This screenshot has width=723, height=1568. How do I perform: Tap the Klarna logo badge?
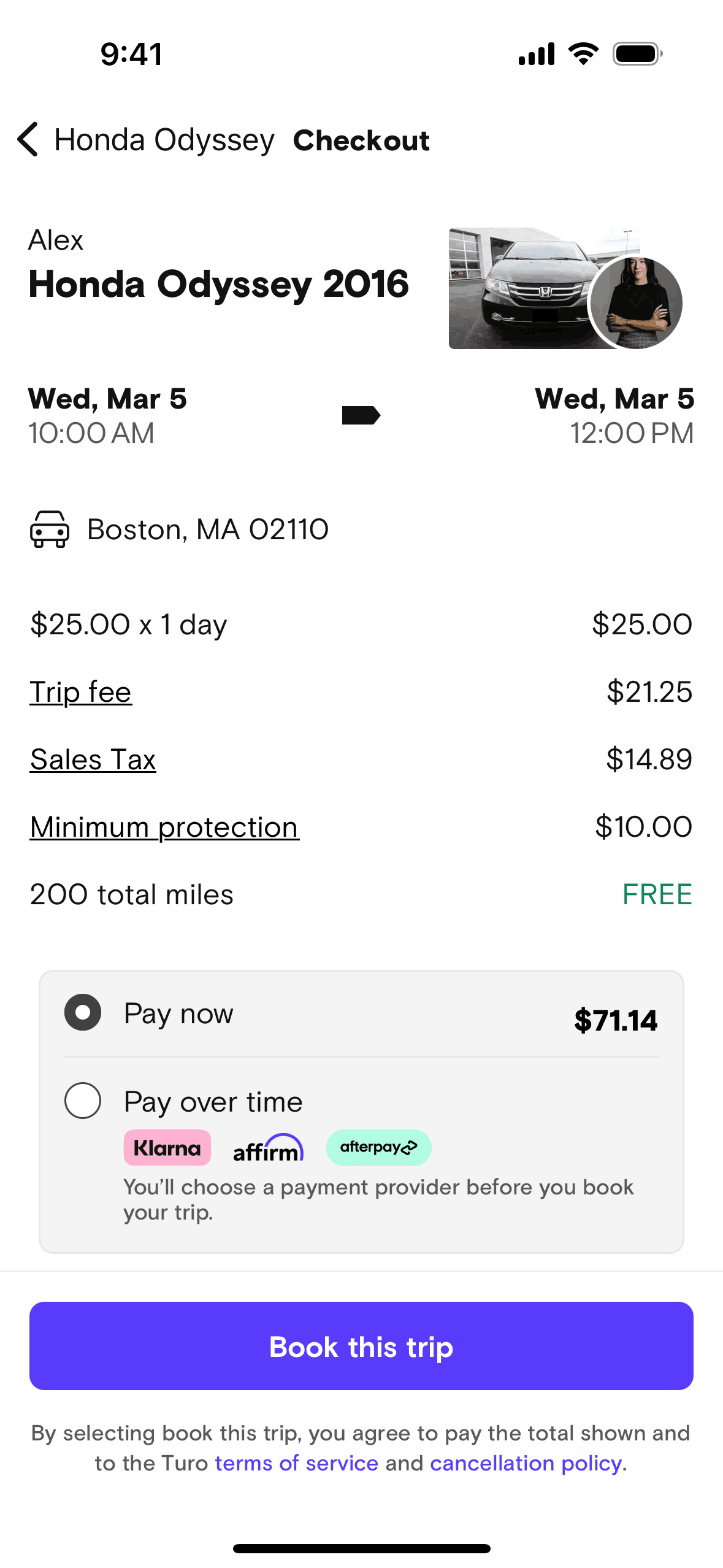167,1147
